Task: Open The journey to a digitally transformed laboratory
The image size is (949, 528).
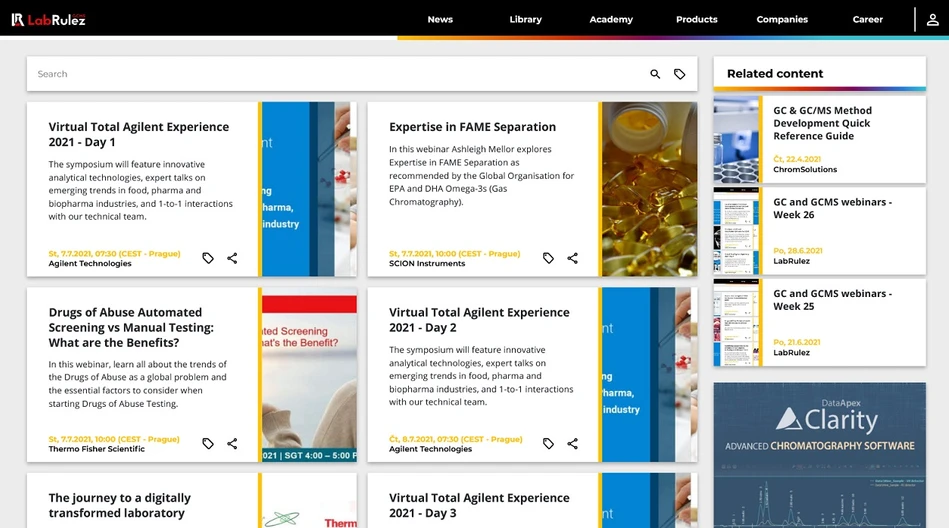Action: pyautogui.click(x=119, y=506)
